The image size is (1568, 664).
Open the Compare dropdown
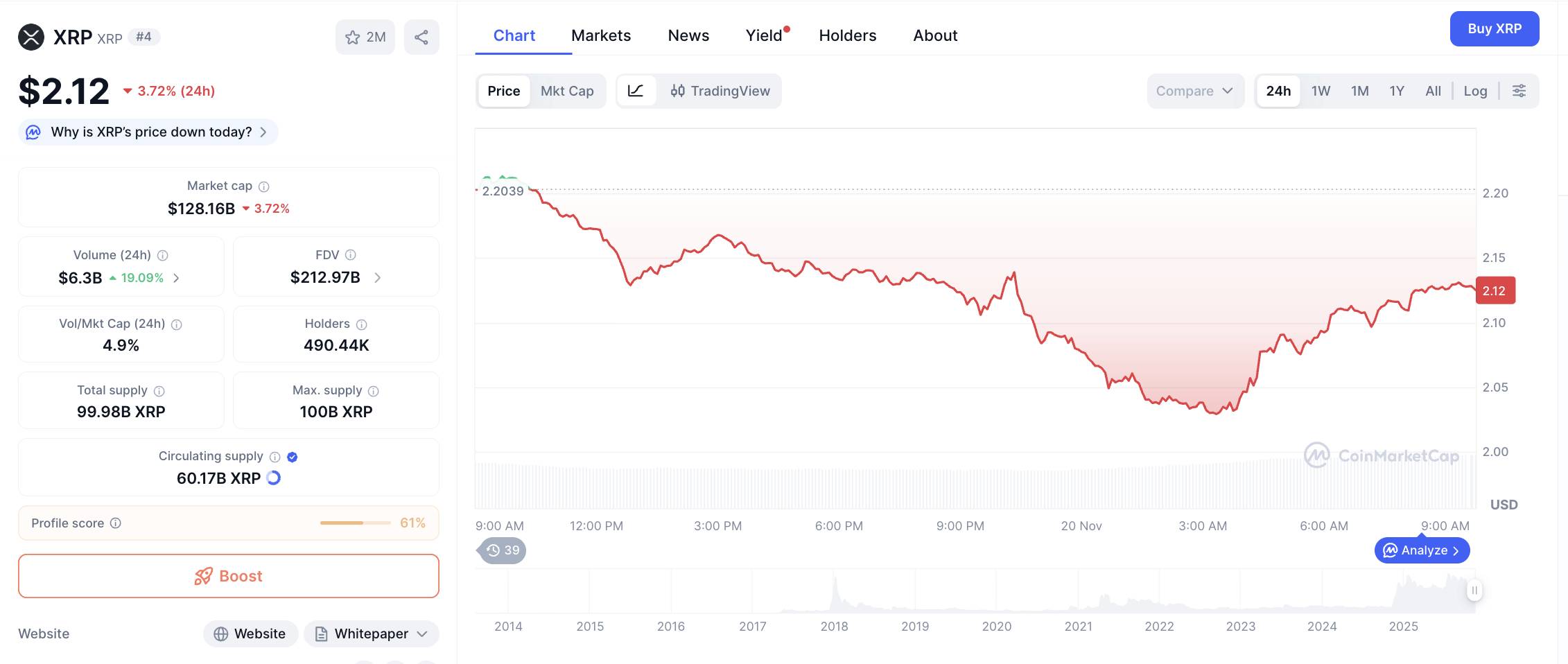click(x=1194, y=91)
